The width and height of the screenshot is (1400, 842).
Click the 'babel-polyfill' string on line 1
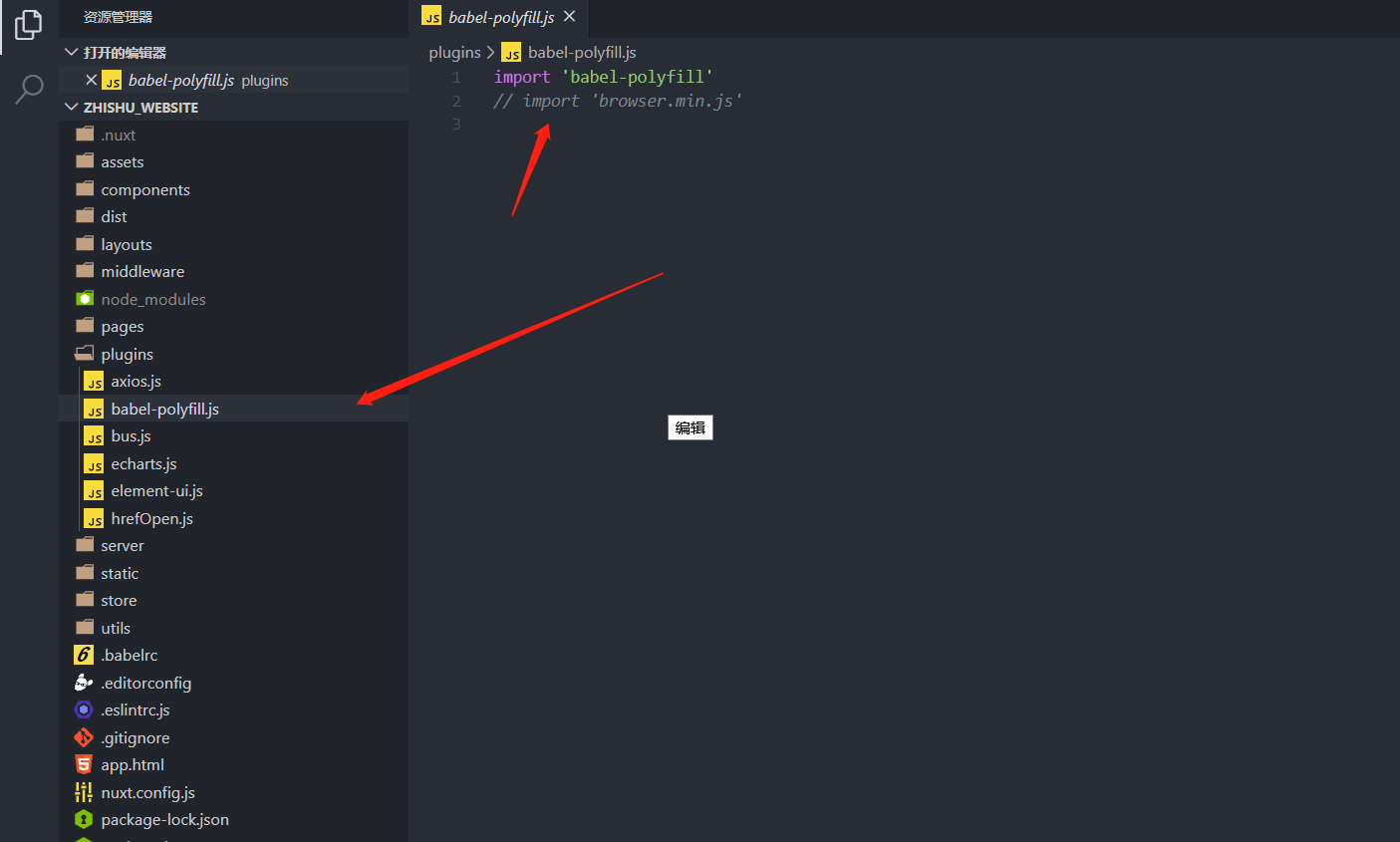point(637,77)
